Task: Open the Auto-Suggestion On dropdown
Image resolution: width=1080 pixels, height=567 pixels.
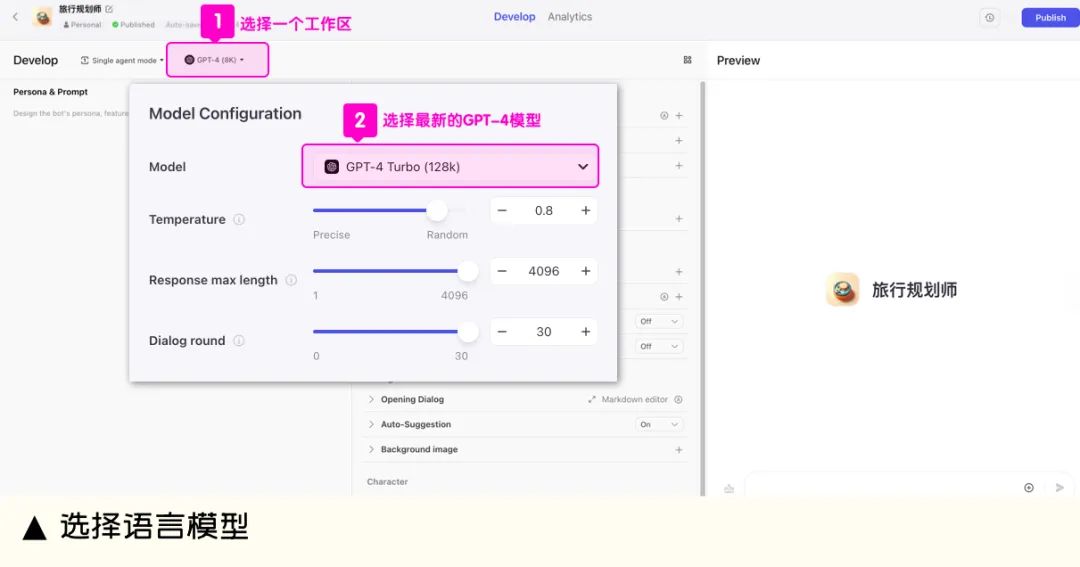Action: pyautogui.click(x=658, y=424)
